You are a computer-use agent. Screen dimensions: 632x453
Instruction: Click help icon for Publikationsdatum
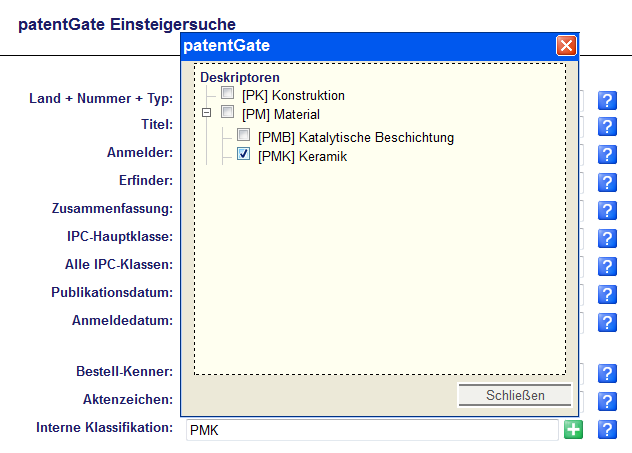point(607,295)
